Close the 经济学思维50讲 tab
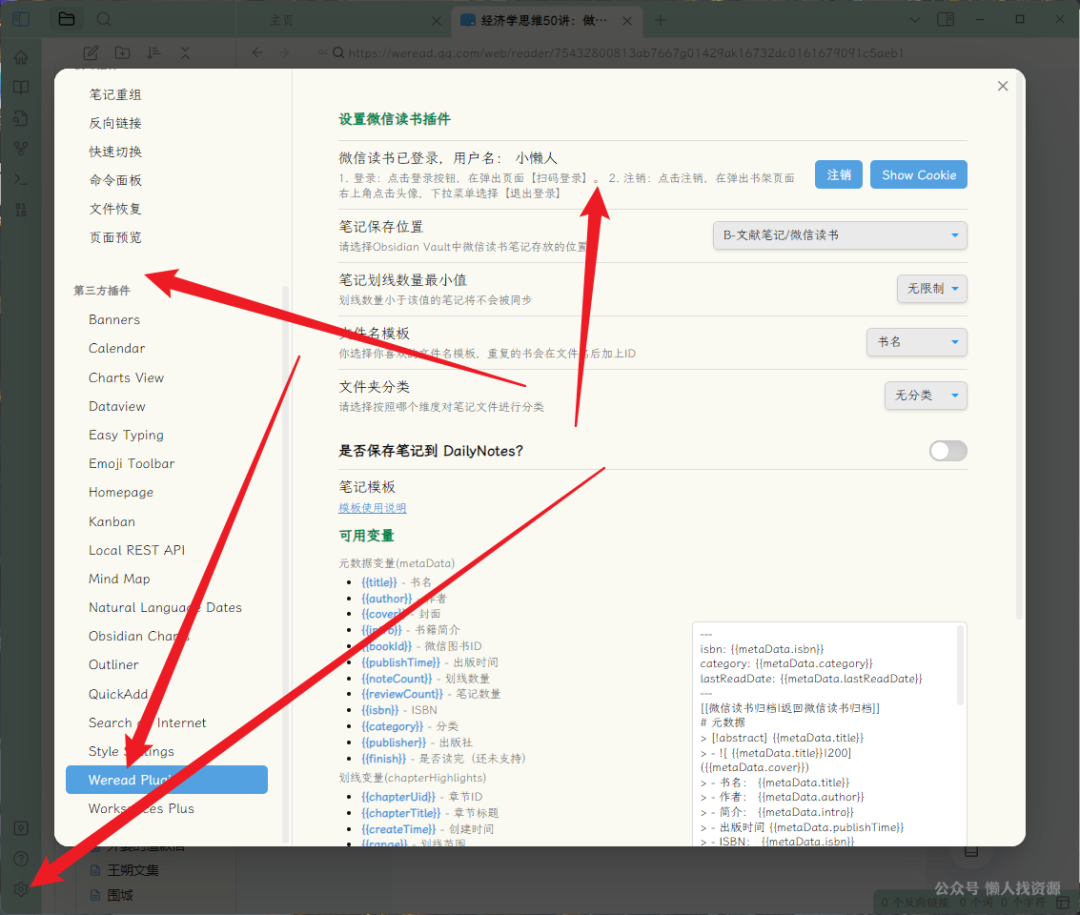 click(x=627, y=21)
